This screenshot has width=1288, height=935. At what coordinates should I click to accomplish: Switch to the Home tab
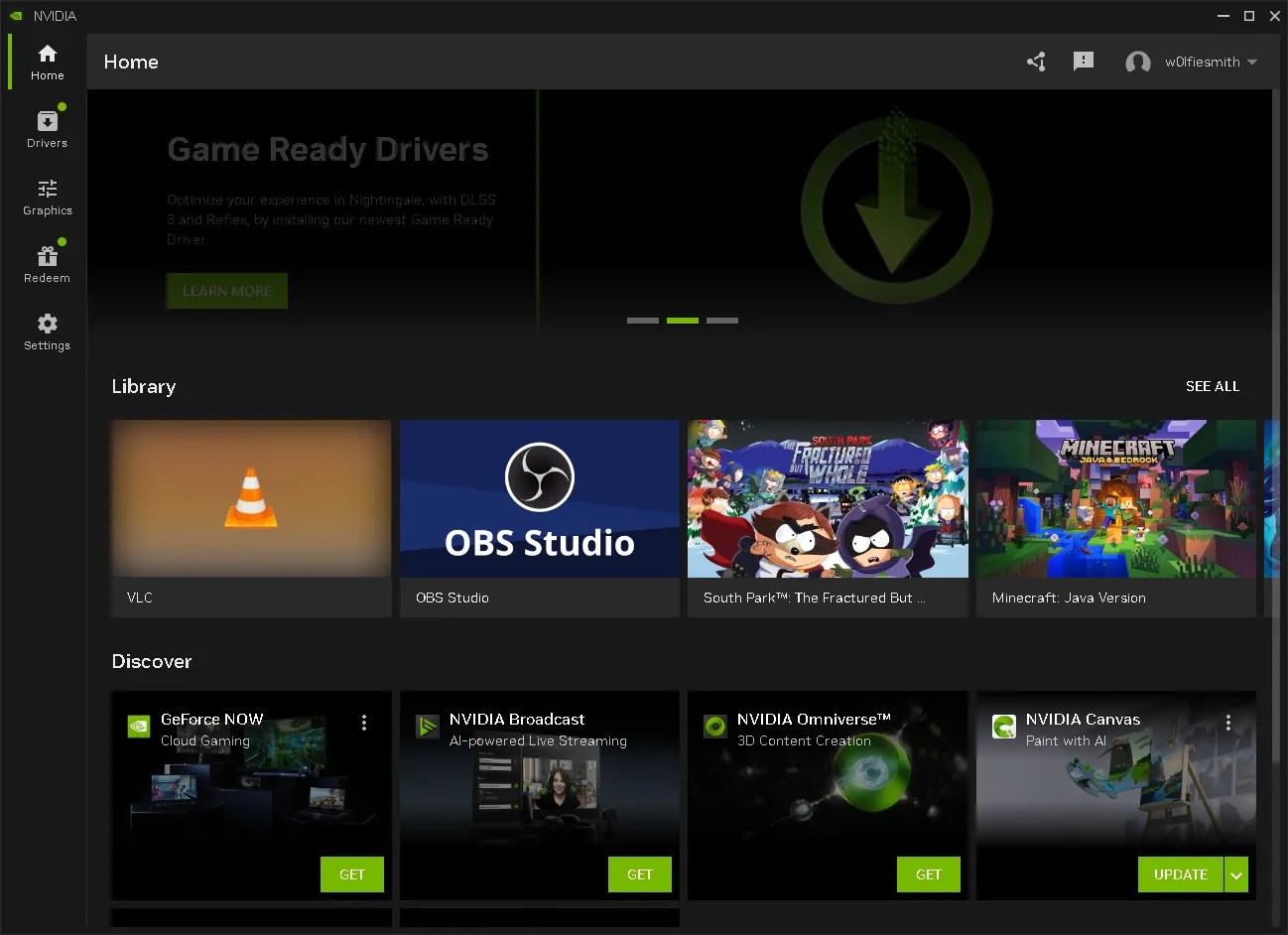tap(47, 60)
